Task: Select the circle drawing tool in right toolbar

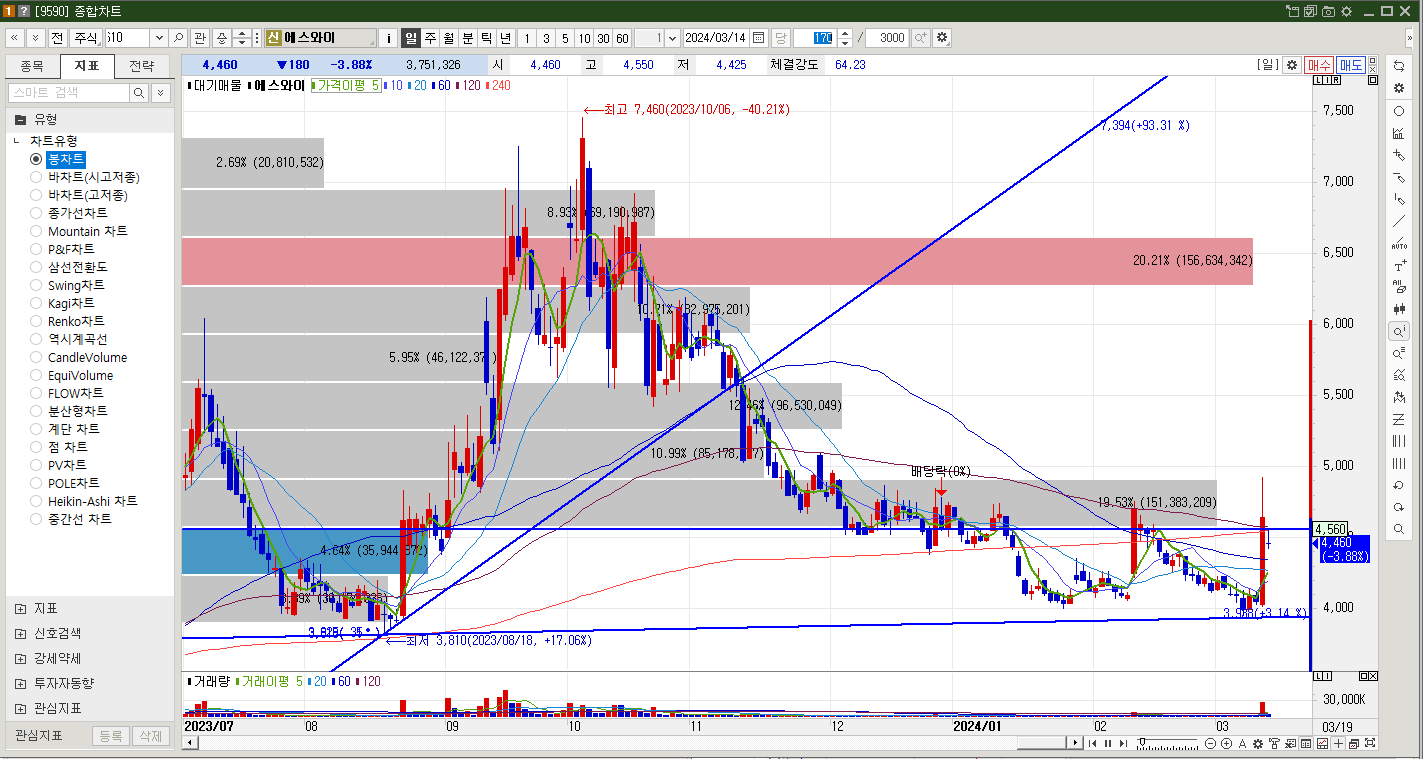Action: point(1399,111)
